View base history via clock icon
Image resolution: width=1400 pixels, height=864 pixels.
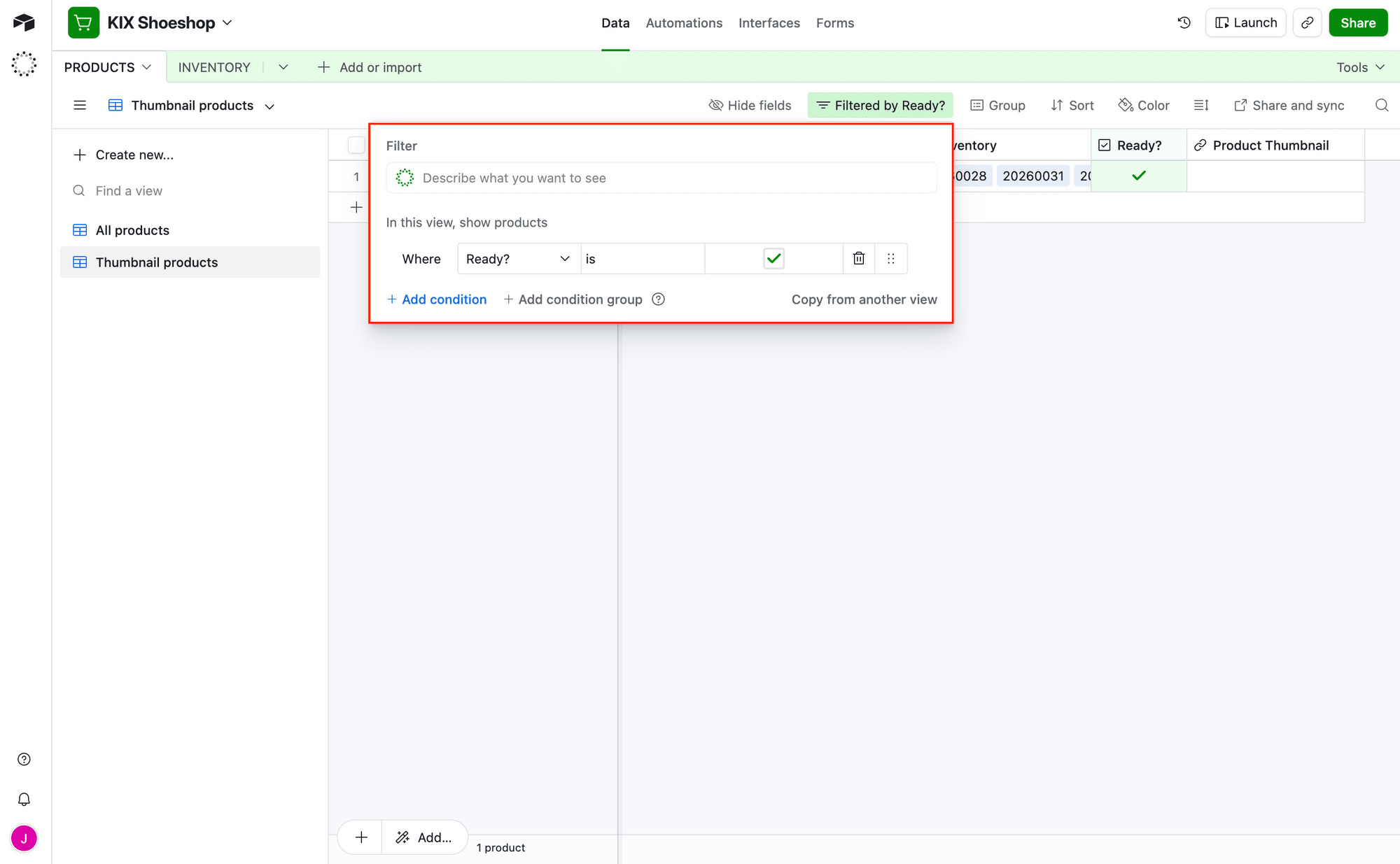[x=1184, y=22]
